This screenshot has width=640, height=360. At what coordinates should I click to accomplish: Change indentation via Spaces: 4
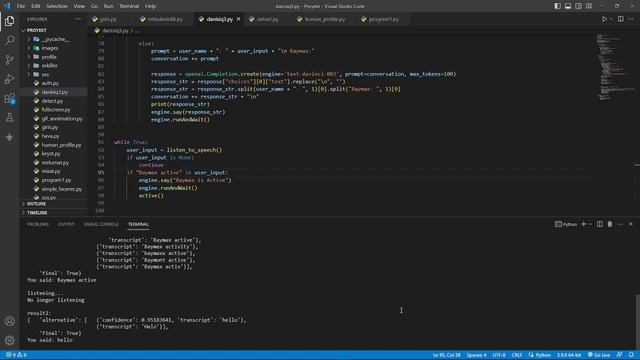[x=476, y=355]
